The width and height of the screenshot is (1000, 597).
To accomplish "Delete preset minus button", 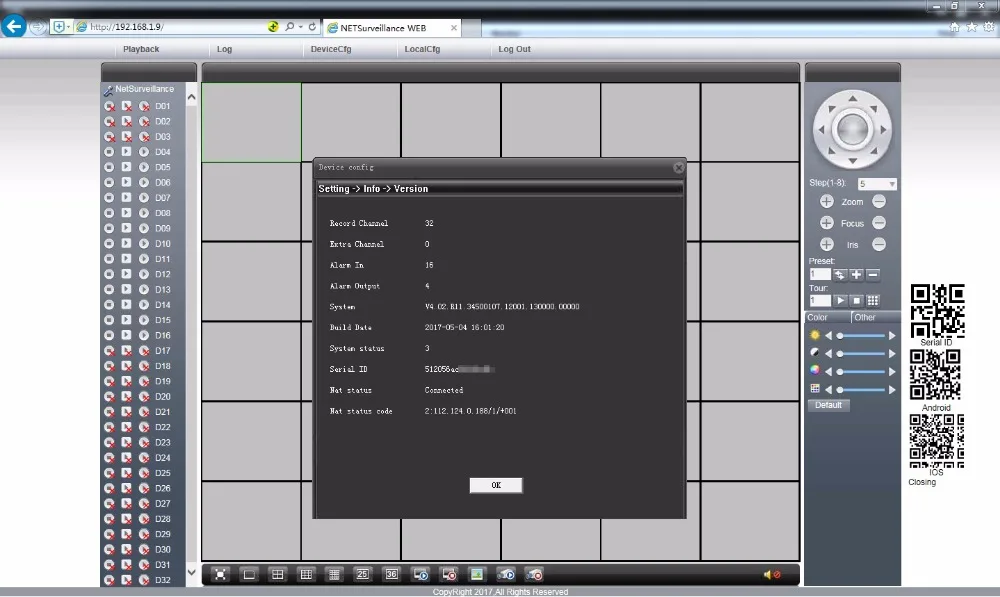I will coord(873,274).
